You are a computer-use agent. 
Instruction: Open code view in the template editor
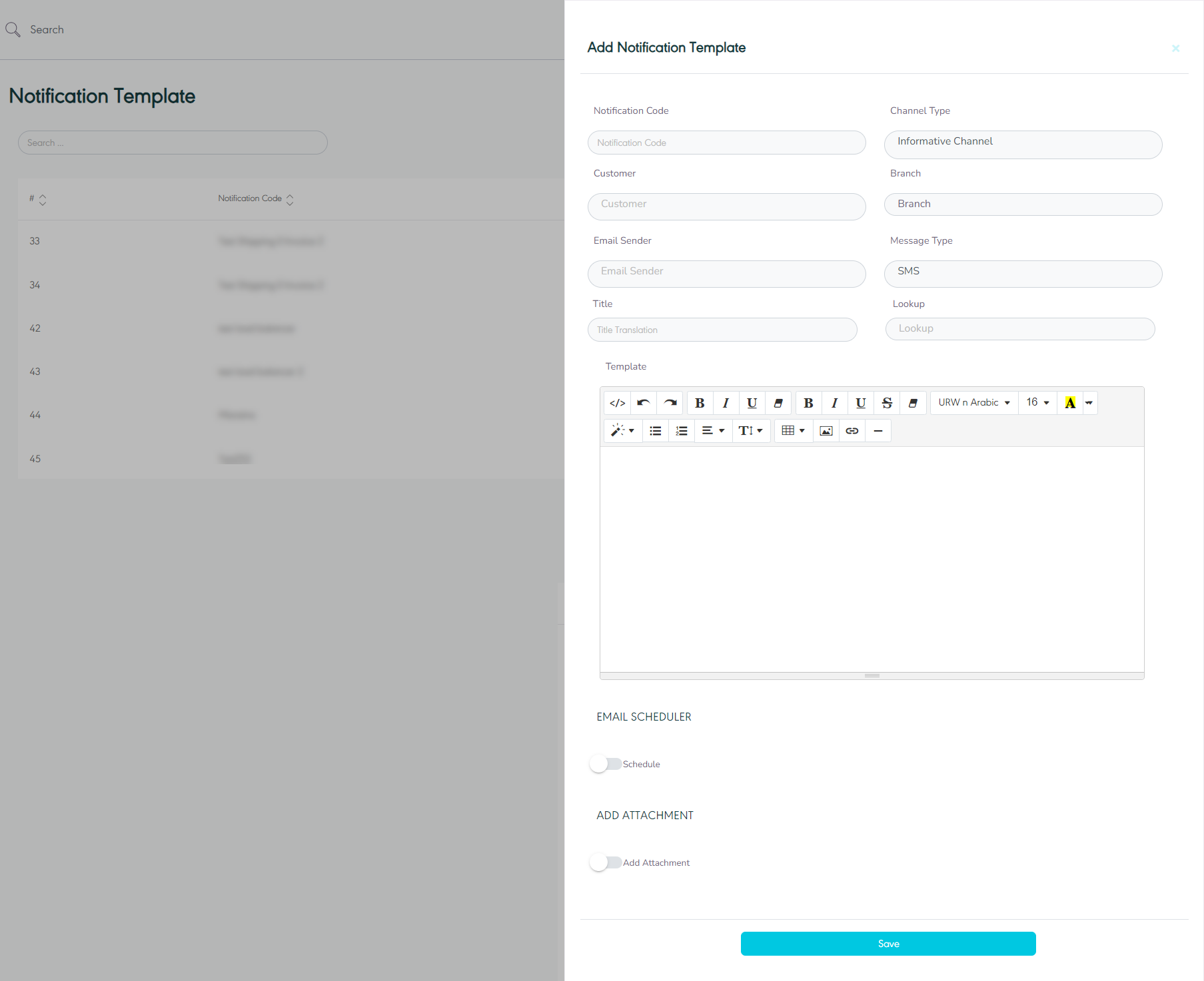coord(617,403)
